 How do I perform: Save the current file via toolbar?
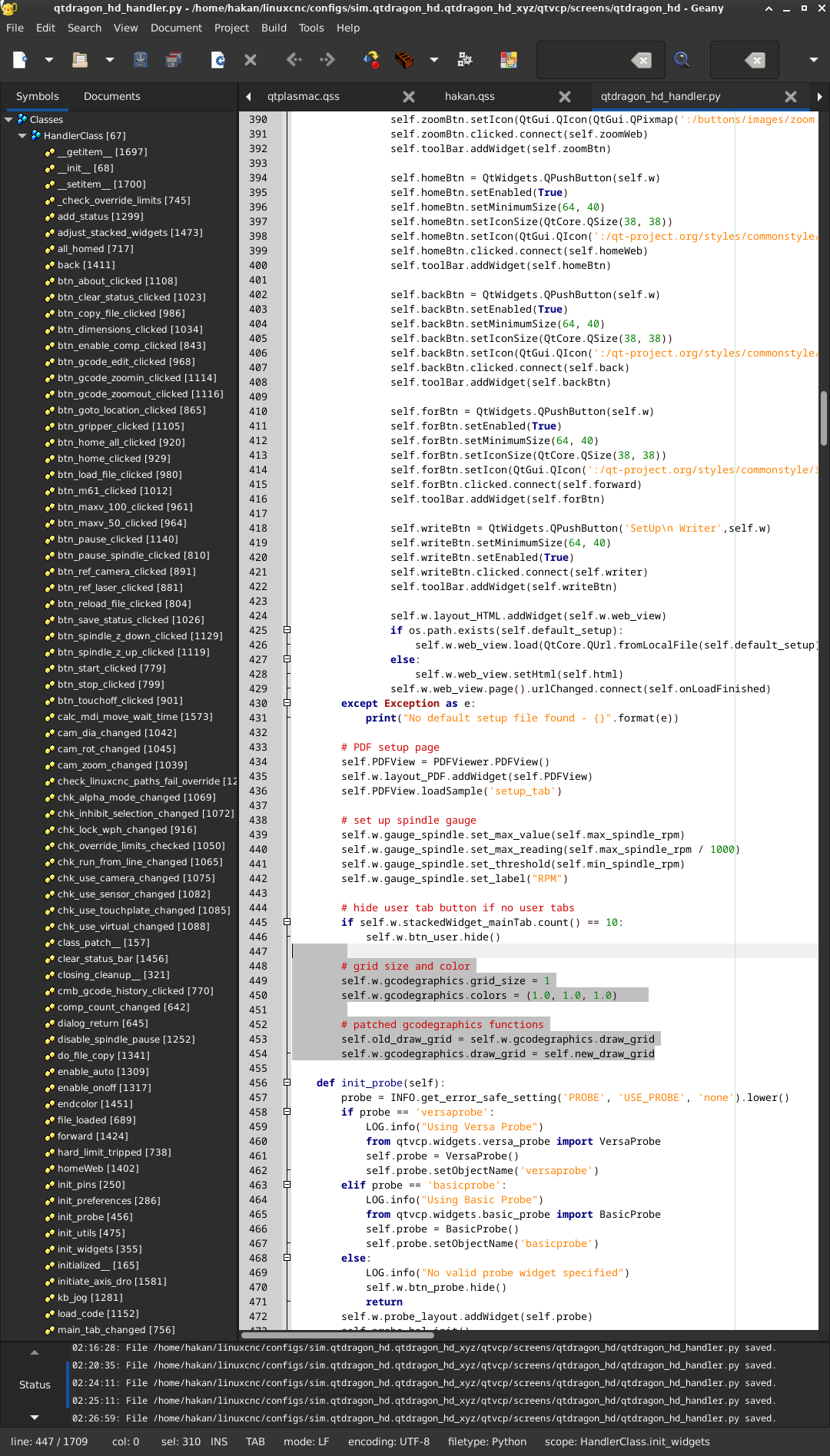(x=141, y=60)
